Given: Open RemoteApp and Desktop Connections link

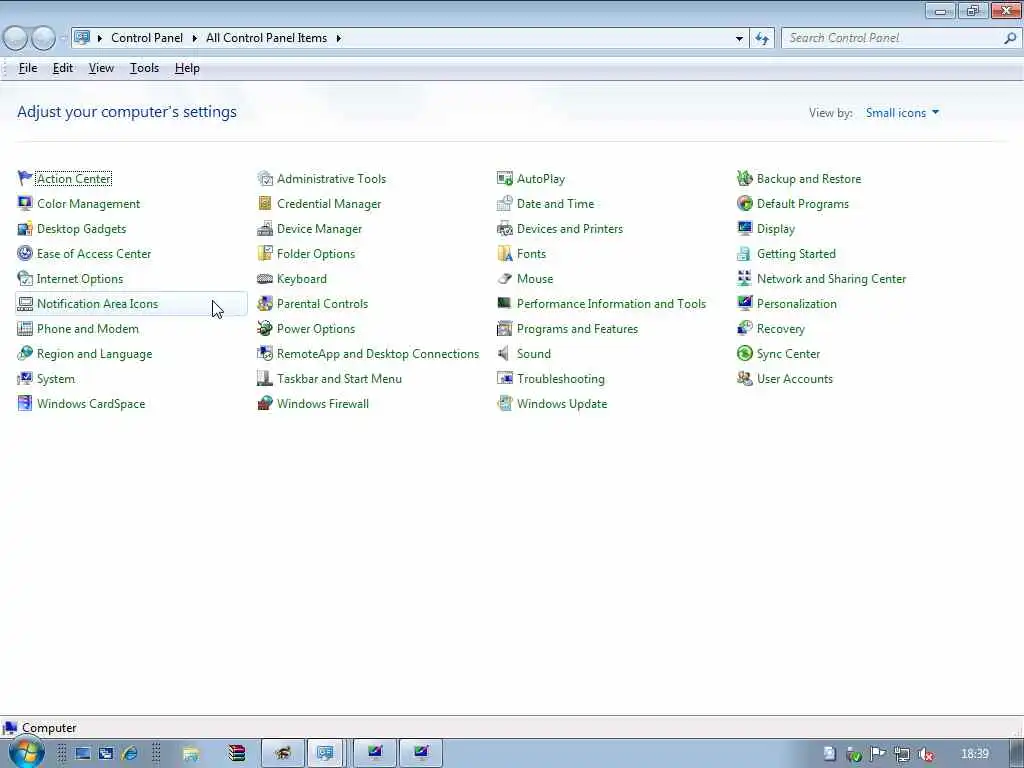Looking at the screenshot, I should tap(377, 353).
